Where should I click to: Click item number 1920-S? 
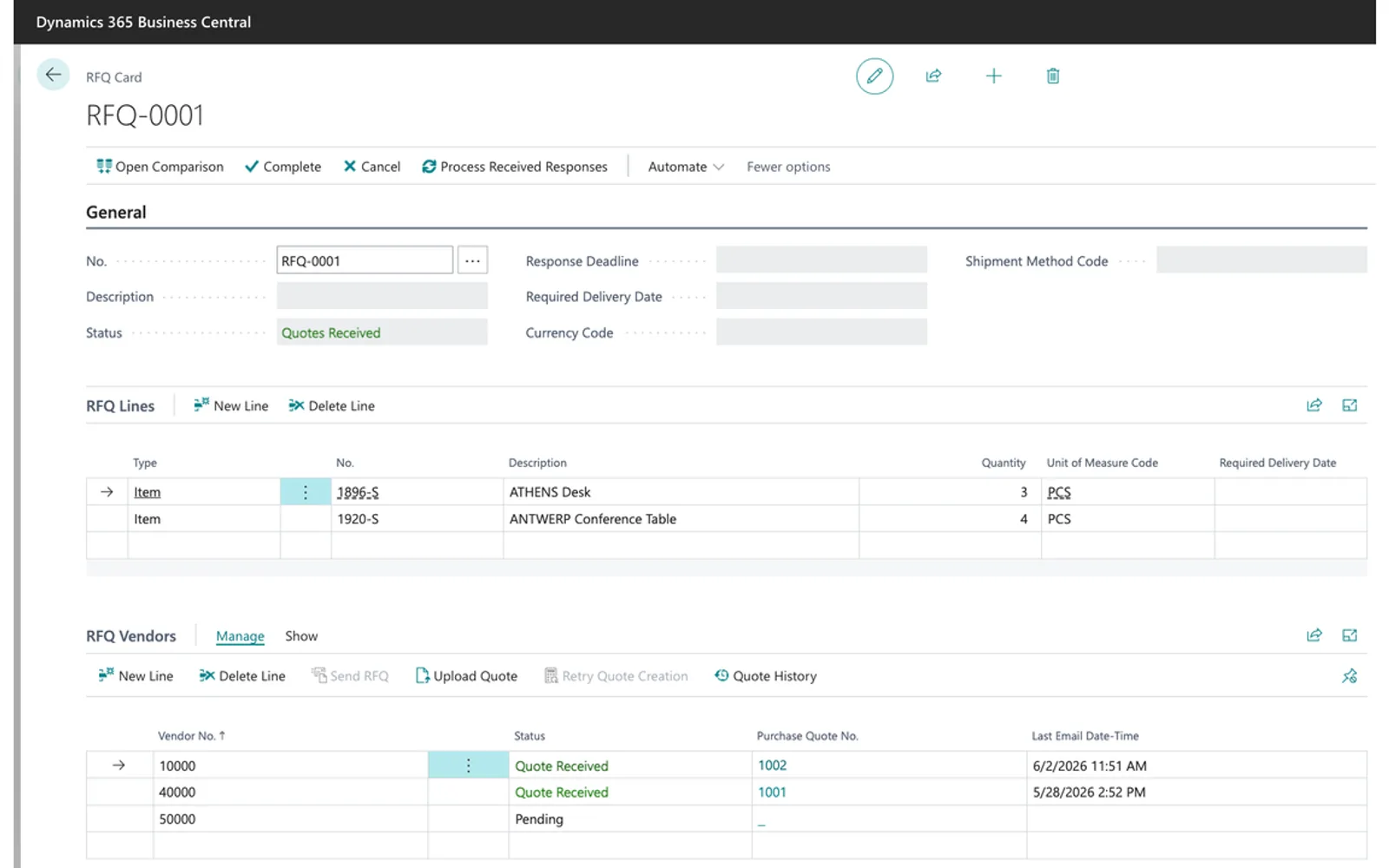[x=358, y=519]
